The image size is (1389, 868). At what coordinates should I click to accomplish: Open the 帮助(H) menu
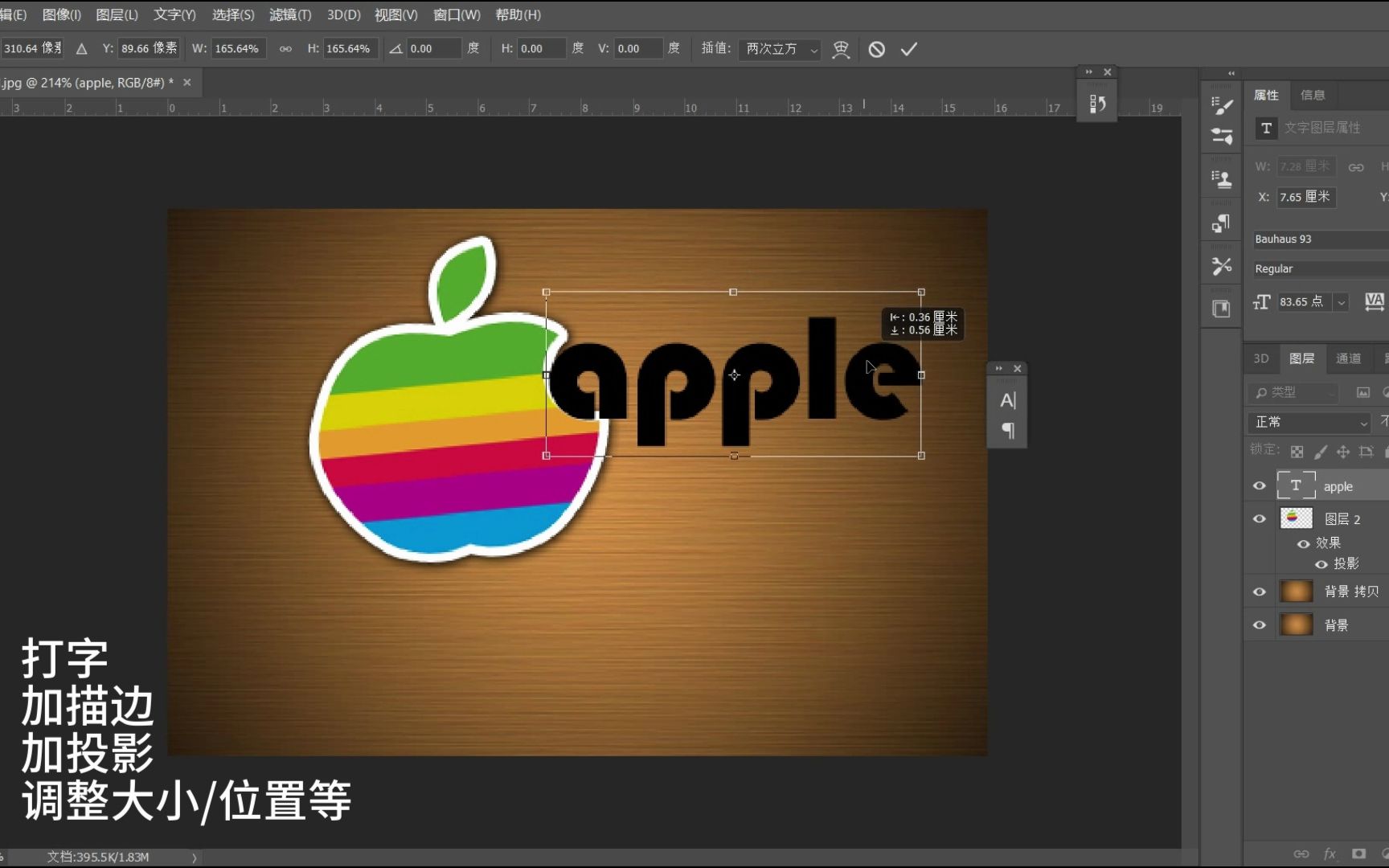518,14
